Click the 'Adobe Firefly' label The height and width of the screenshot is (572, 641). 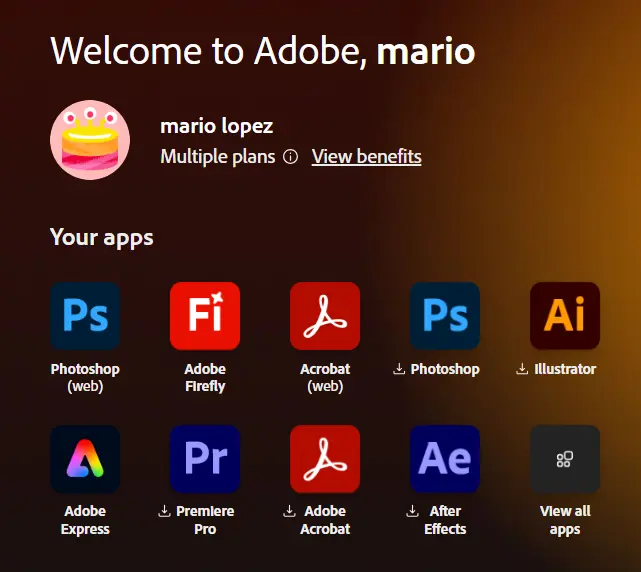[205, 377]
